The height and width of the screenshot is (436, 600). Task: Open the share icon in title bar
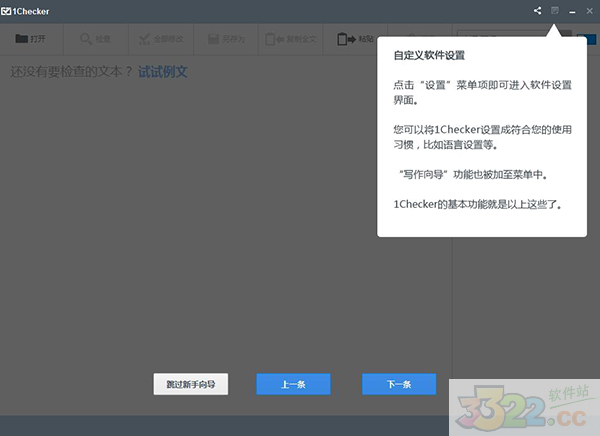[x=537, y=11]
